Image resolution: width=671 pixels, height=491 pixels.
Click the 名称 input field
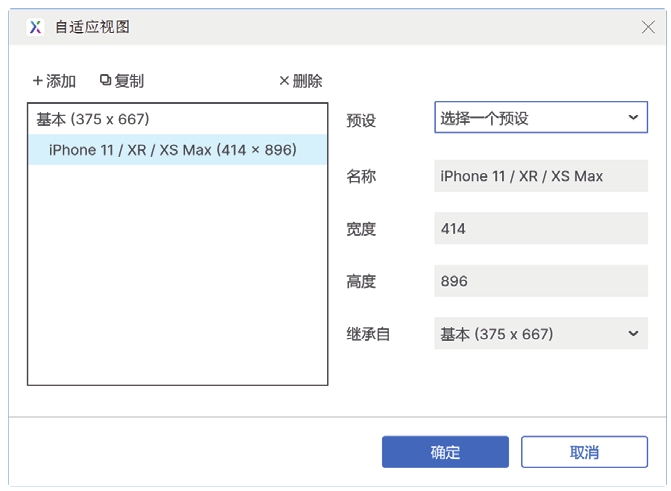click(x=540, y=176)
